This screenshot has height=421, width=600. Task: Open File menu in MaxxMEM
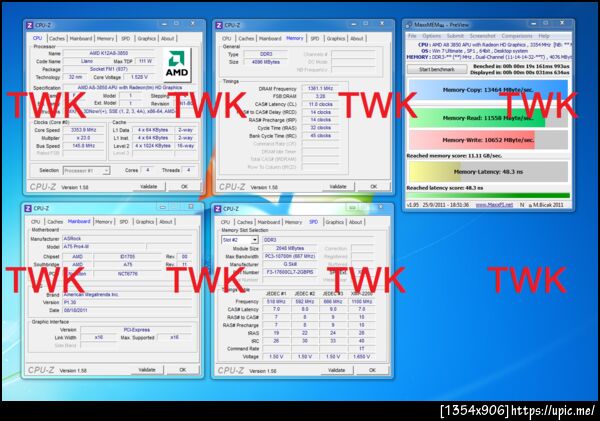click(412, 36)
